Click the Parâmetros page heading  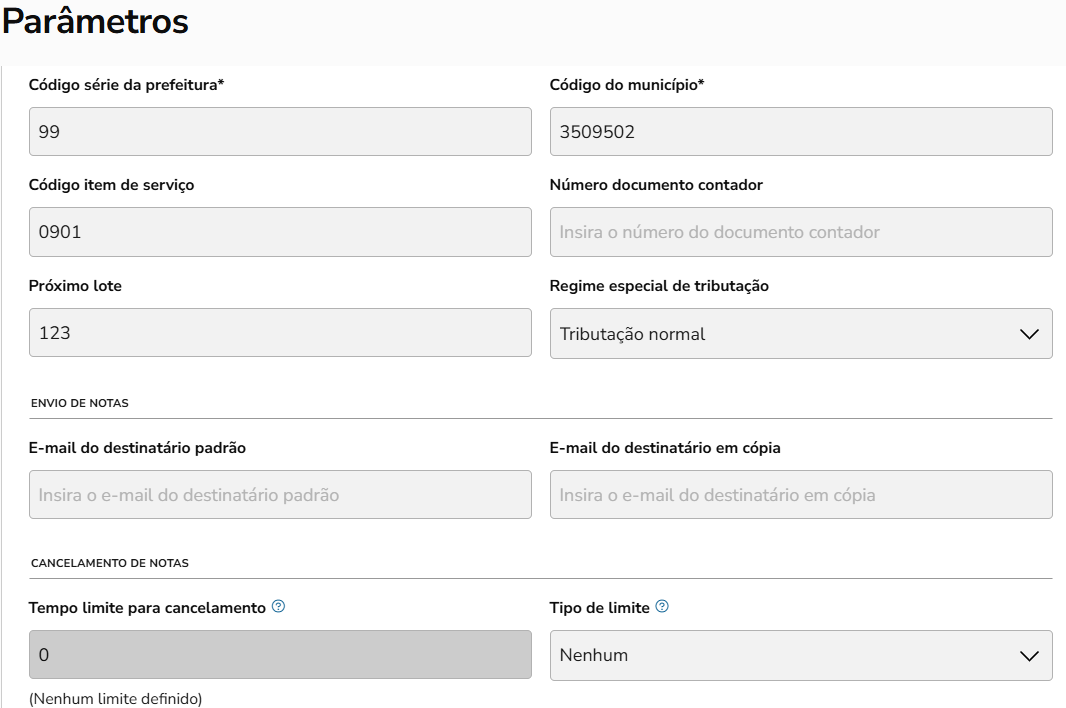pyautogui.click(x=96, y=23)
